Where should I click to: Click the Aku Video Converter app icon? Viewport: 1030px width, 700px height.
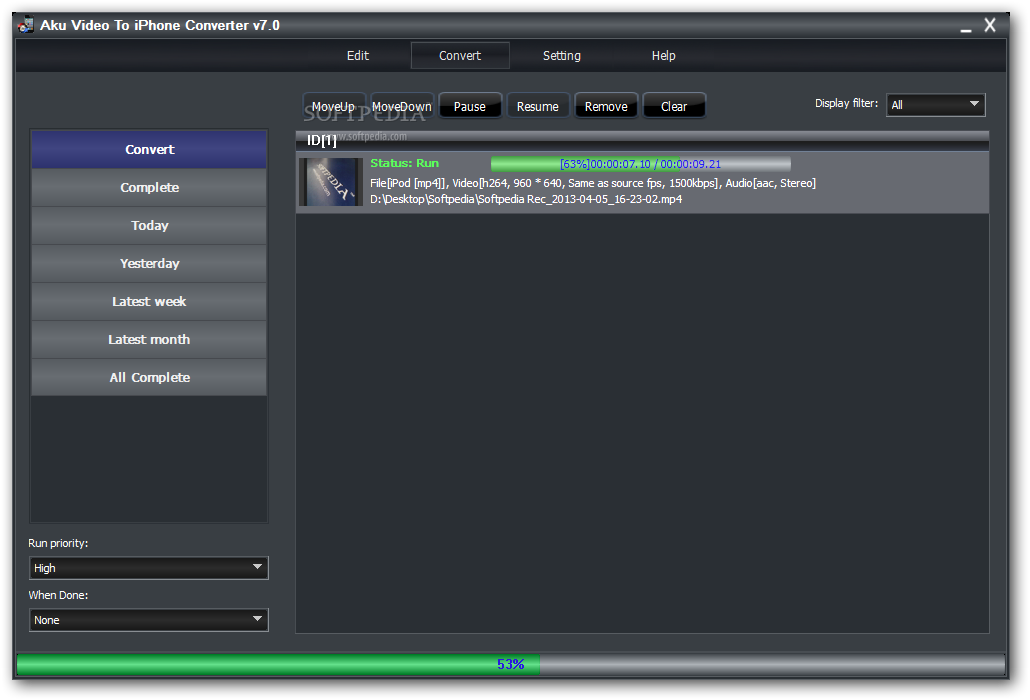coord(26,25)
